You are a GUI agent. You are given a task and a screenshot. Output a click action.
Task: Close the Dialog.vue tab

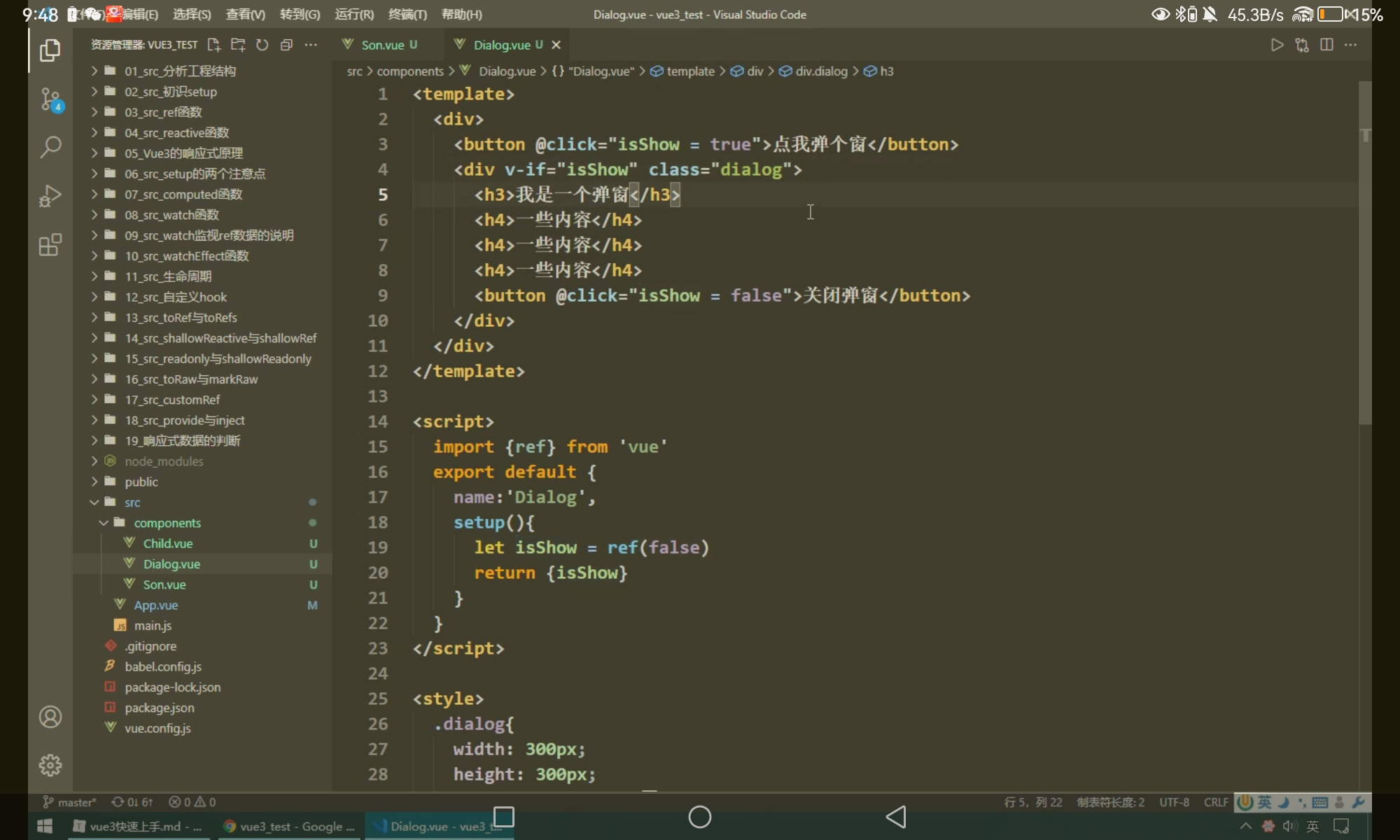tap(556, 45)
